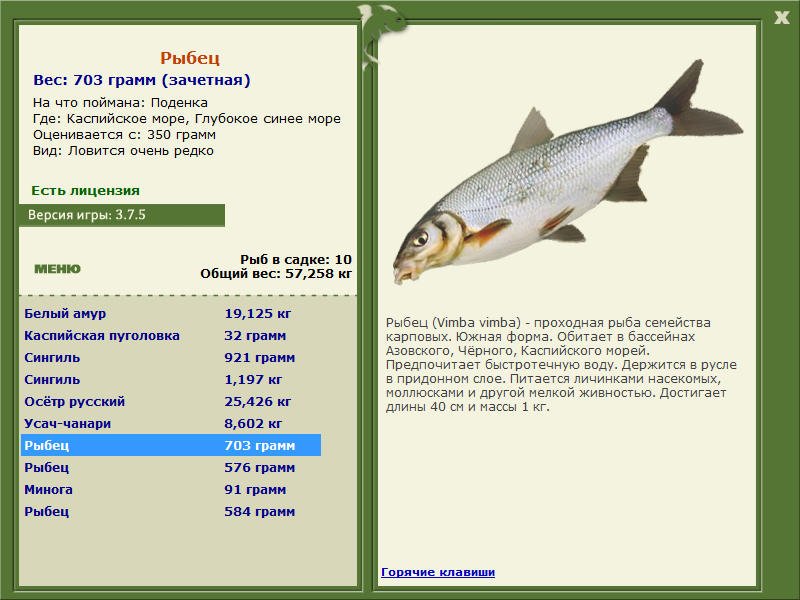Click the Общий вес: 57,258 кг text
The width and height of the screenshot is (800, 600).
276,273
